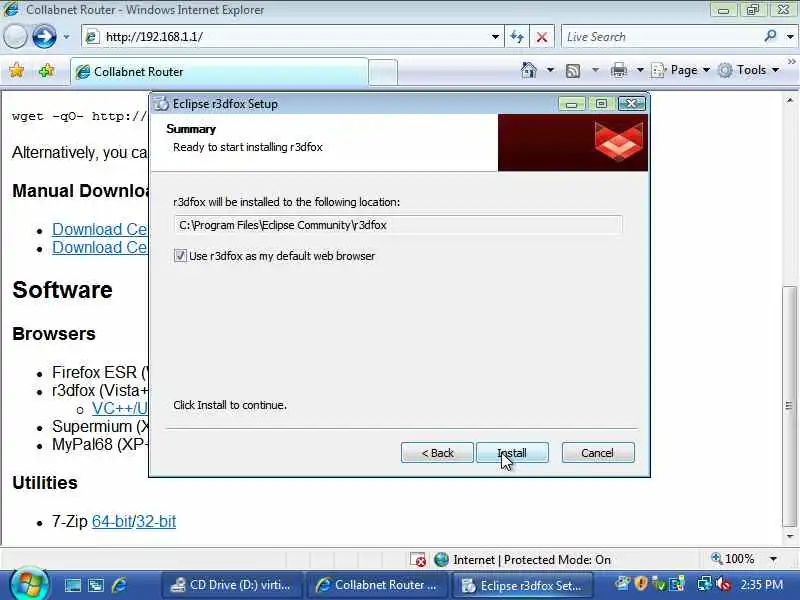Click scroll up arrow of page scrollbar
Image resolution: width=800 pixels, height=600 pixels.
(x=790, y=101)
